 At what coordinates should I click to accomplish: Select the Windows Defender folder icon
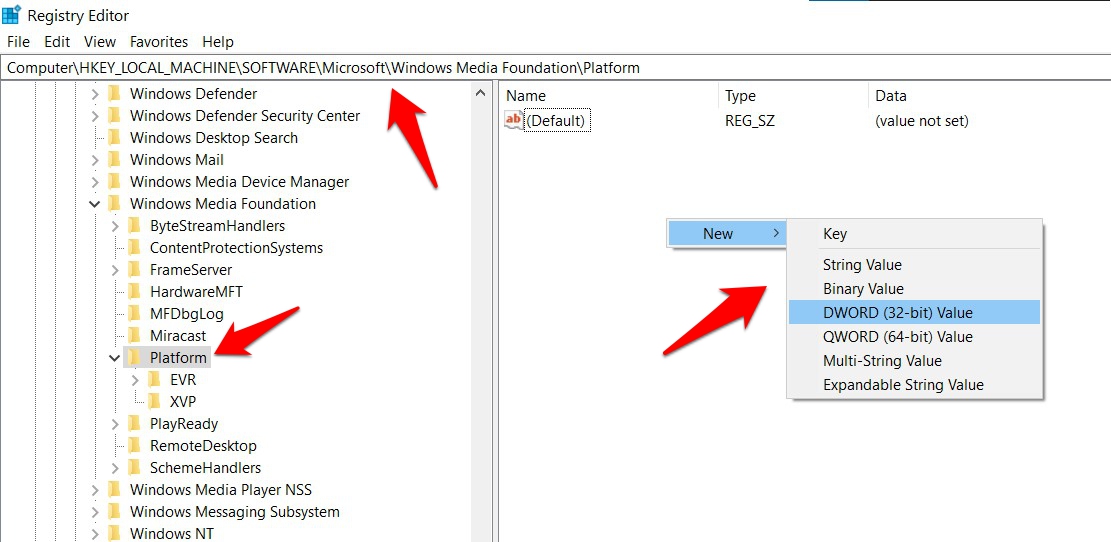114,94
